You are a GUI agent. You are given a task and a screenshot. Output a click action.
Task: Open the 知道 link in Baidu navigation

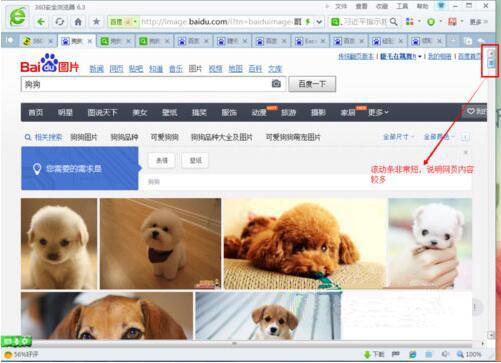point(156,69)
